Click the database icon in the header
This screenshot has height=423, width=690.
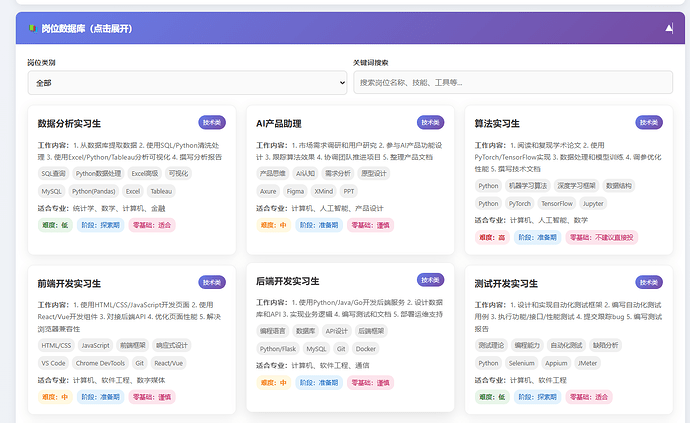(32, 29)
